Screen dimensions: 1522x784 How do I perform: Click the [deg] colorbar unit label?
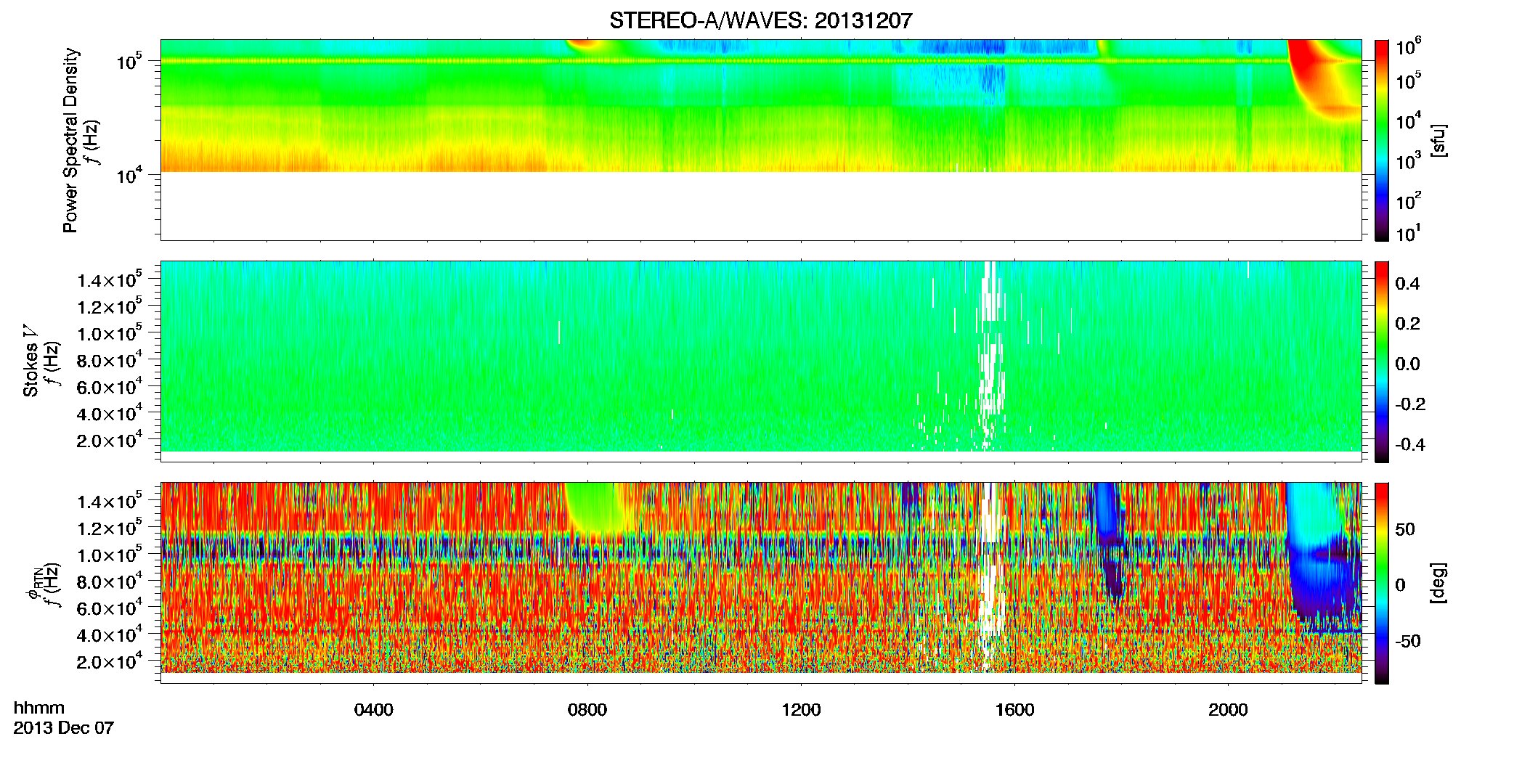[1438, 583]
